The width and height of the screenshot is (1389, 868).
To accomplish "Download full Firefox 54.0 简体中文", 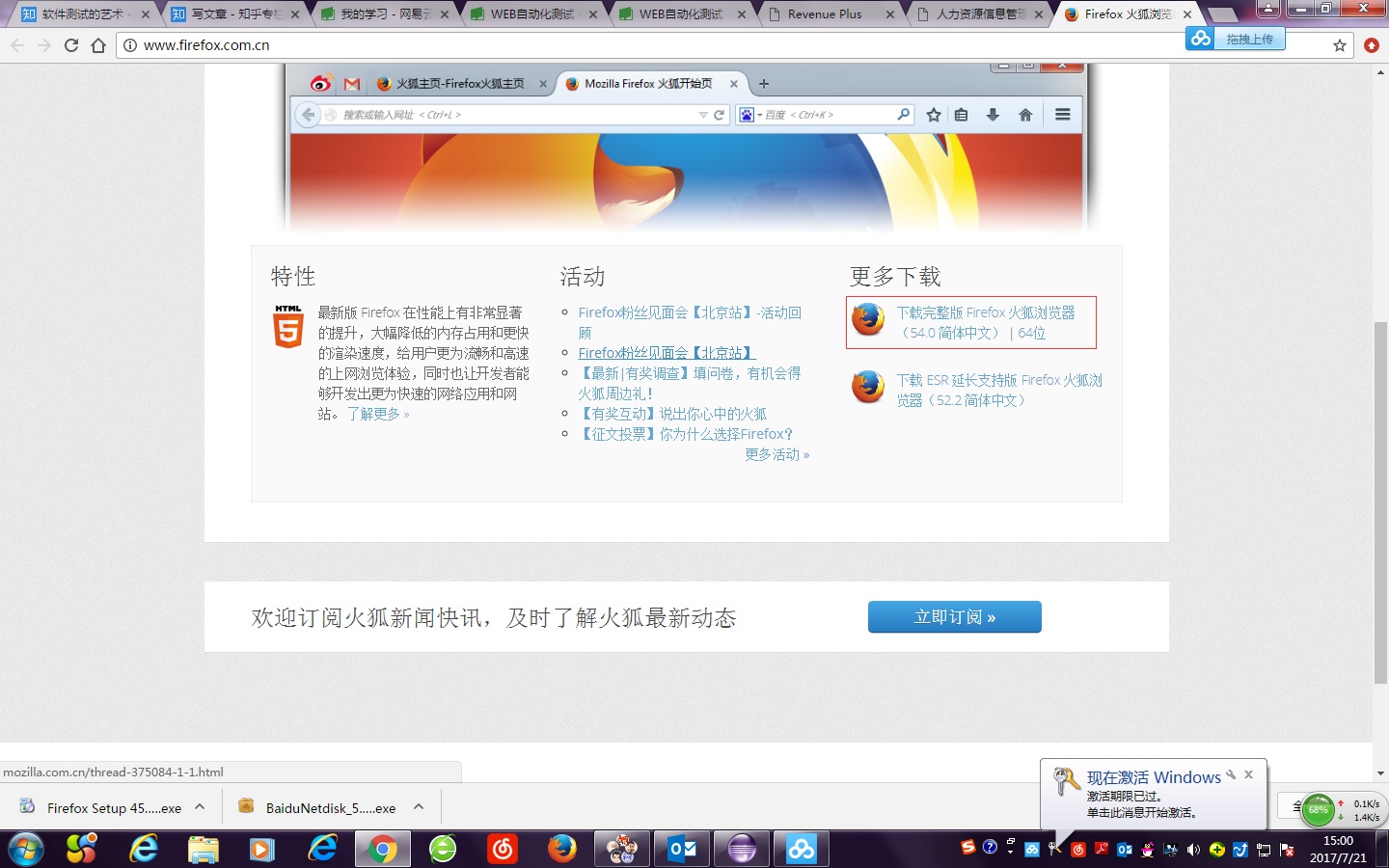I will coord(985,322).
